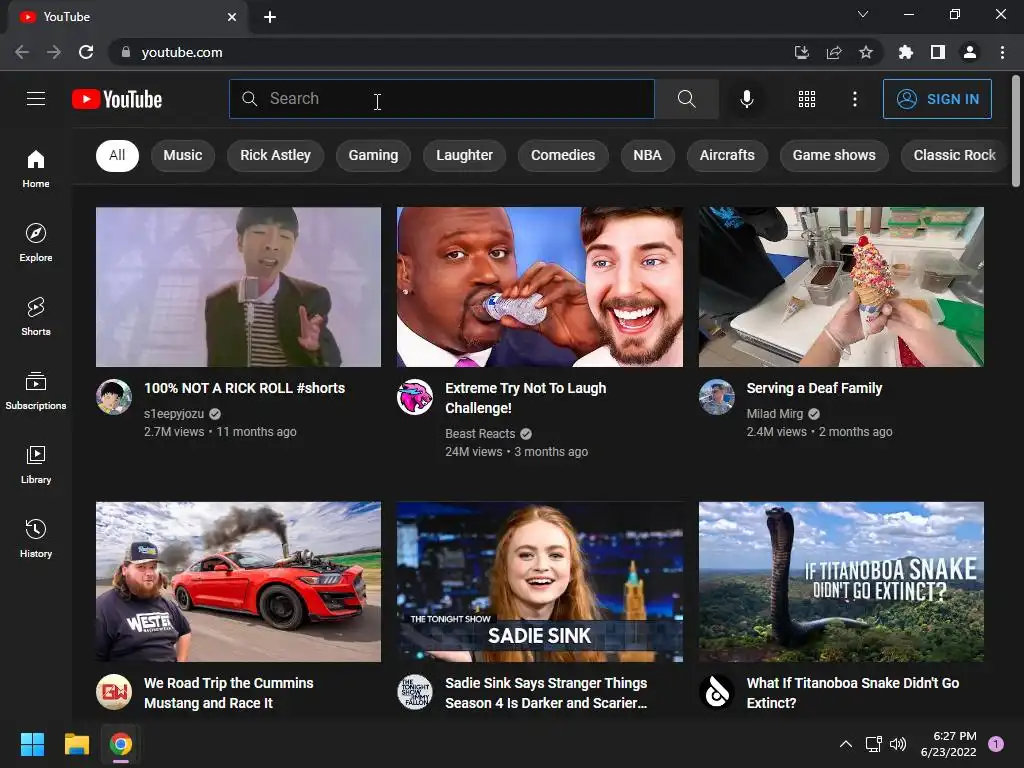Start voice search with the microphone icon
The image size is (1024, 768).
746,99
